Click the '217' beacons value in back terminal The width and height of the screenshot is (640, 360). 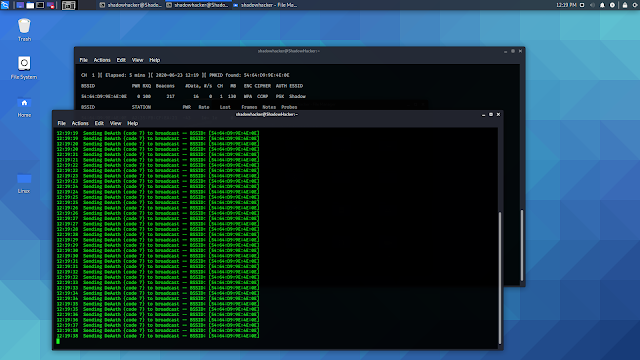pos(171,96)
